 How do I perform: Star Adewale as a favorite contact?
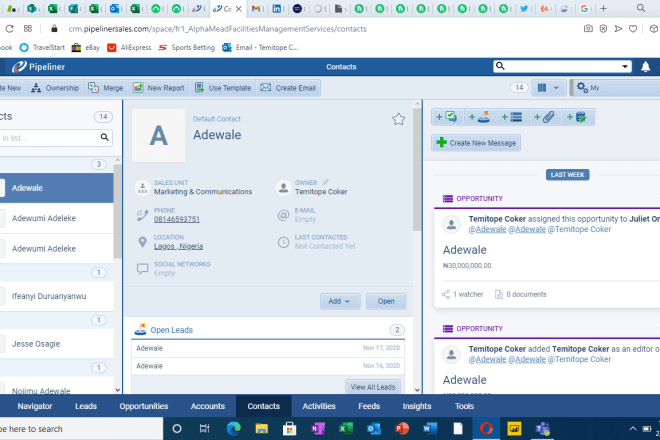[x=398, y=119]
